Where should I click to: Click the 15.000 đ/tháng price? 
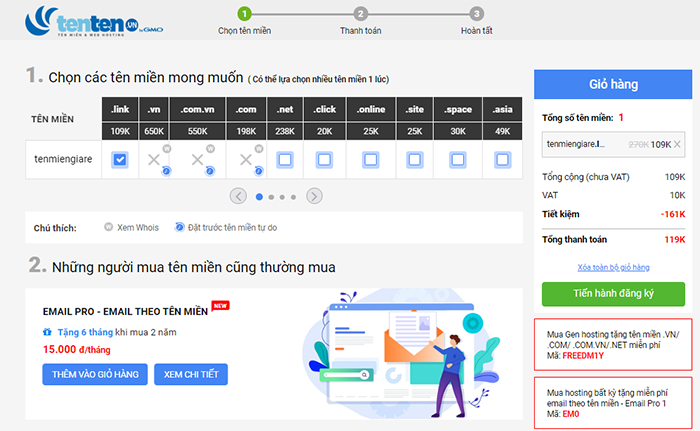pyautogui.click(x=76, y=350)
